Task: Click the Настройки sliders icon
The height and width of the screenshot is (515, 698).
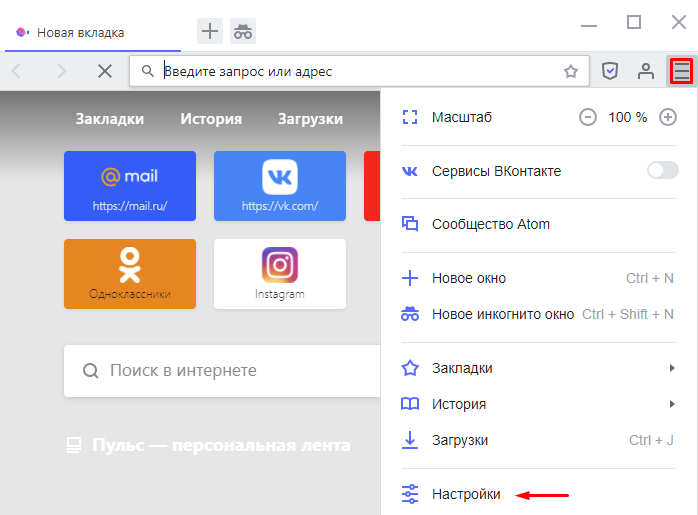Action: 410,494
